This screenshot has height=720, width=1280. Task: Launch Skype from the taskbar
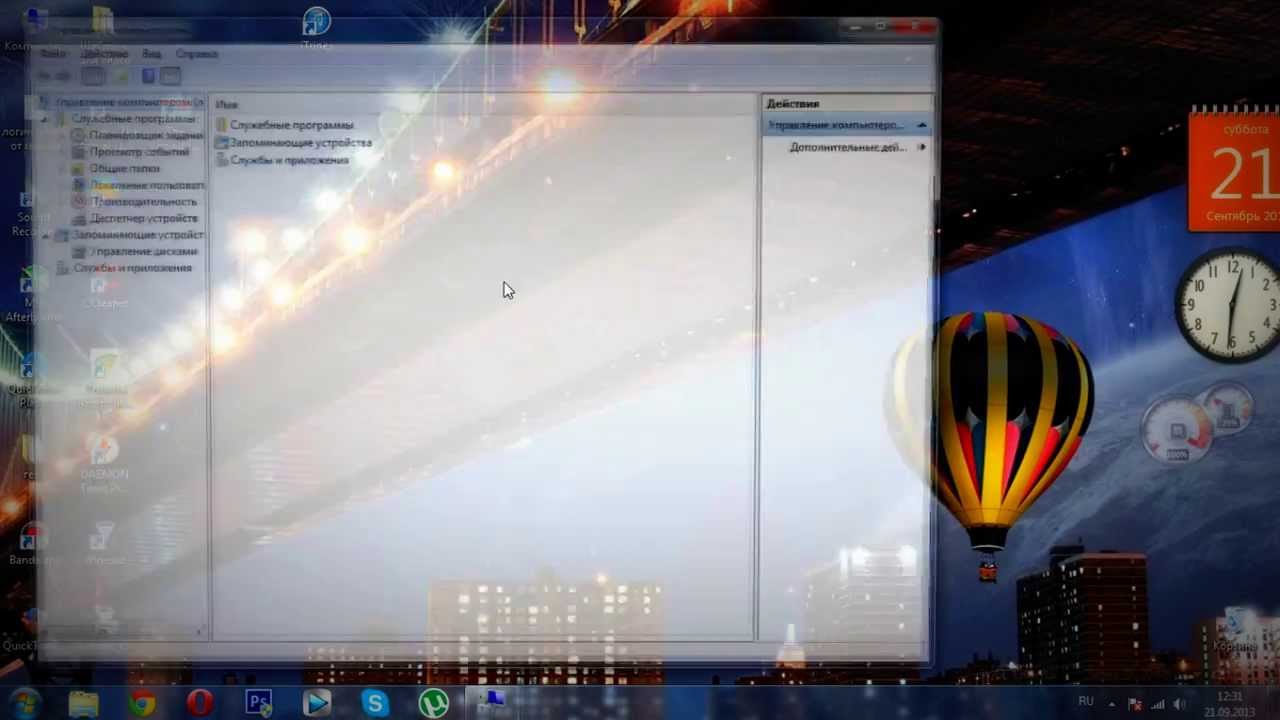coord(375,703)
